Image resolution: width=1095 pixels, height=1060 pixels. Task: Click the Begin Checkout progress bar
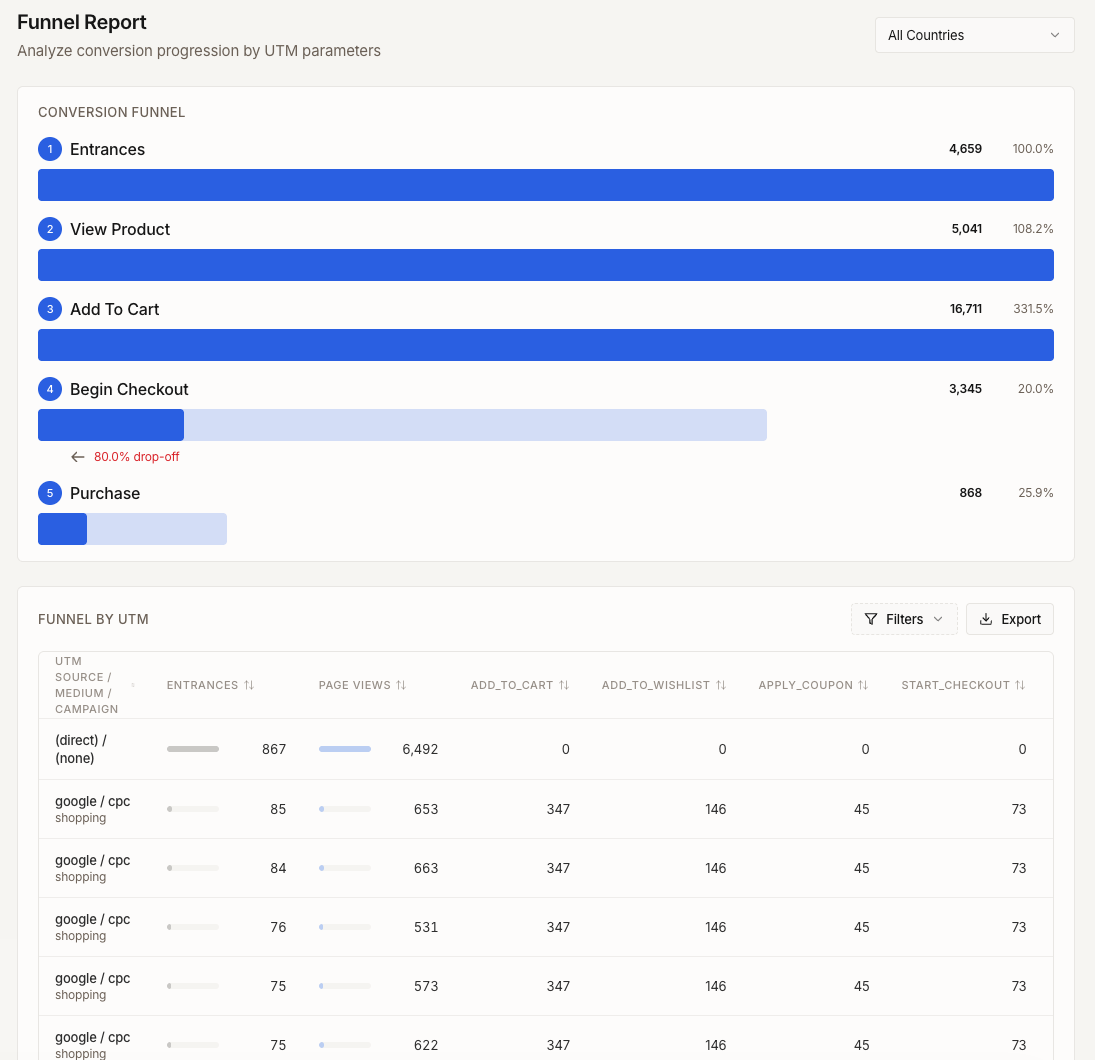[x=402, y=424]
